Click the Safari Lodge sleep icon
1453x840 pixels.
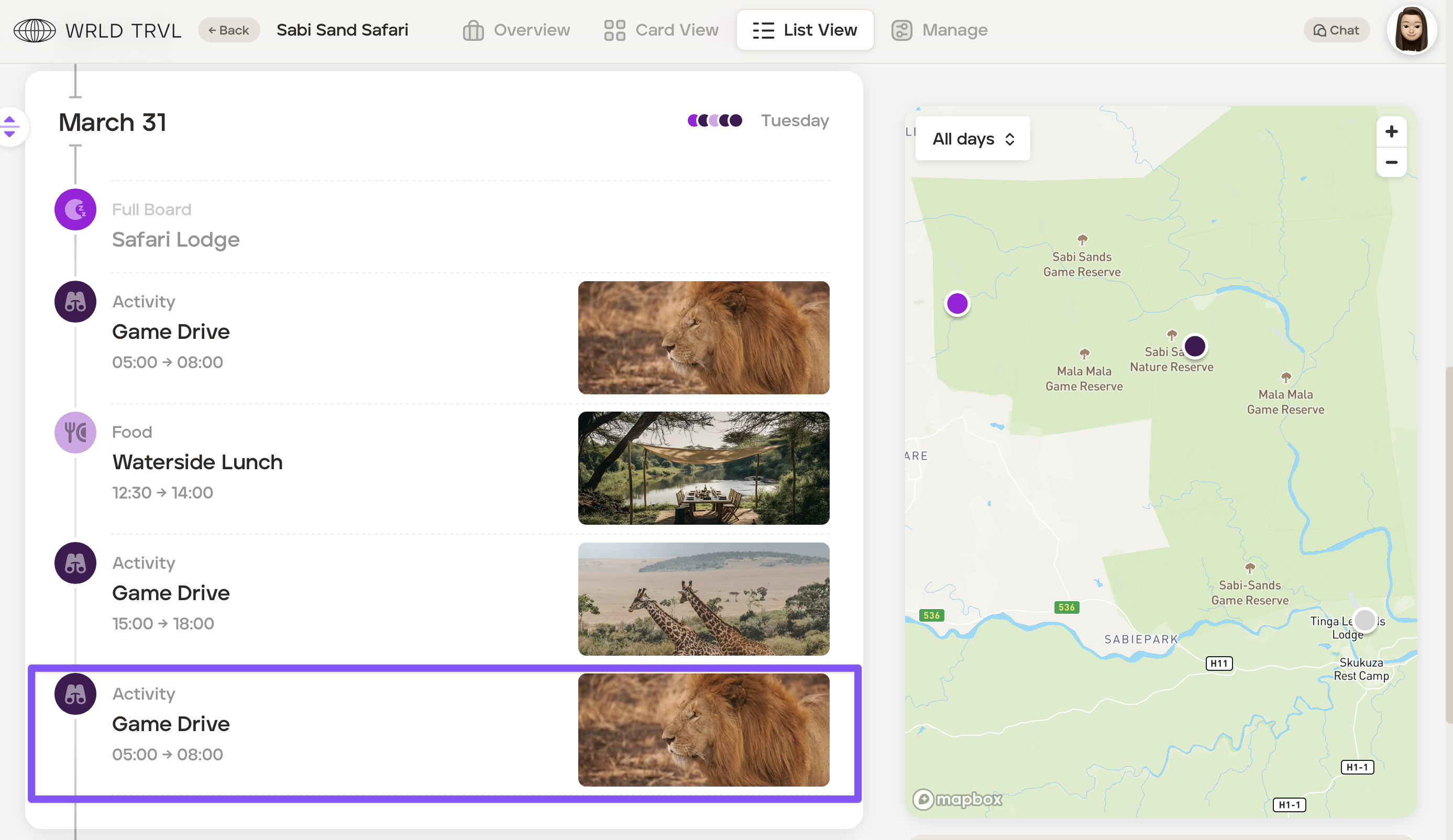tap(75, 209)
